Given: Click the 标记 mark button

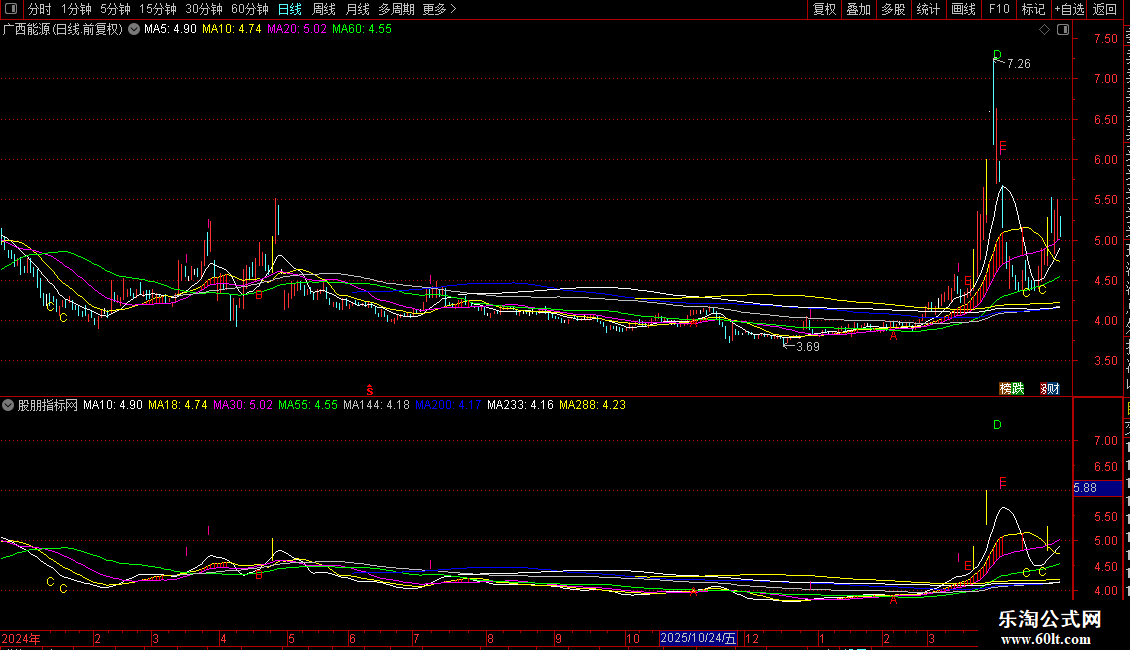Looking at the screenshot, I should pyautogui.click(x=1033, y=9).
